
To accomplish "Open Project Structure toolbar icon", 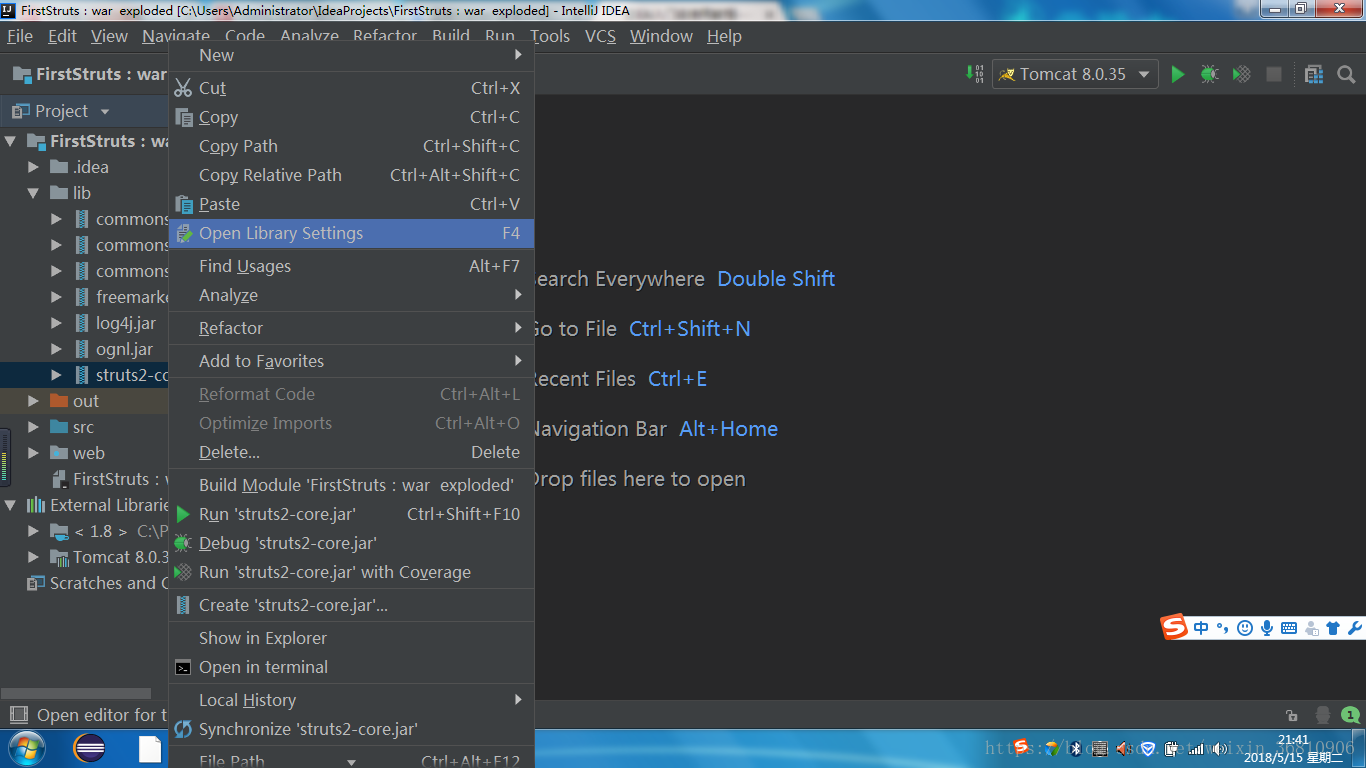I will pyautogui.click(x=1314, y=74).
